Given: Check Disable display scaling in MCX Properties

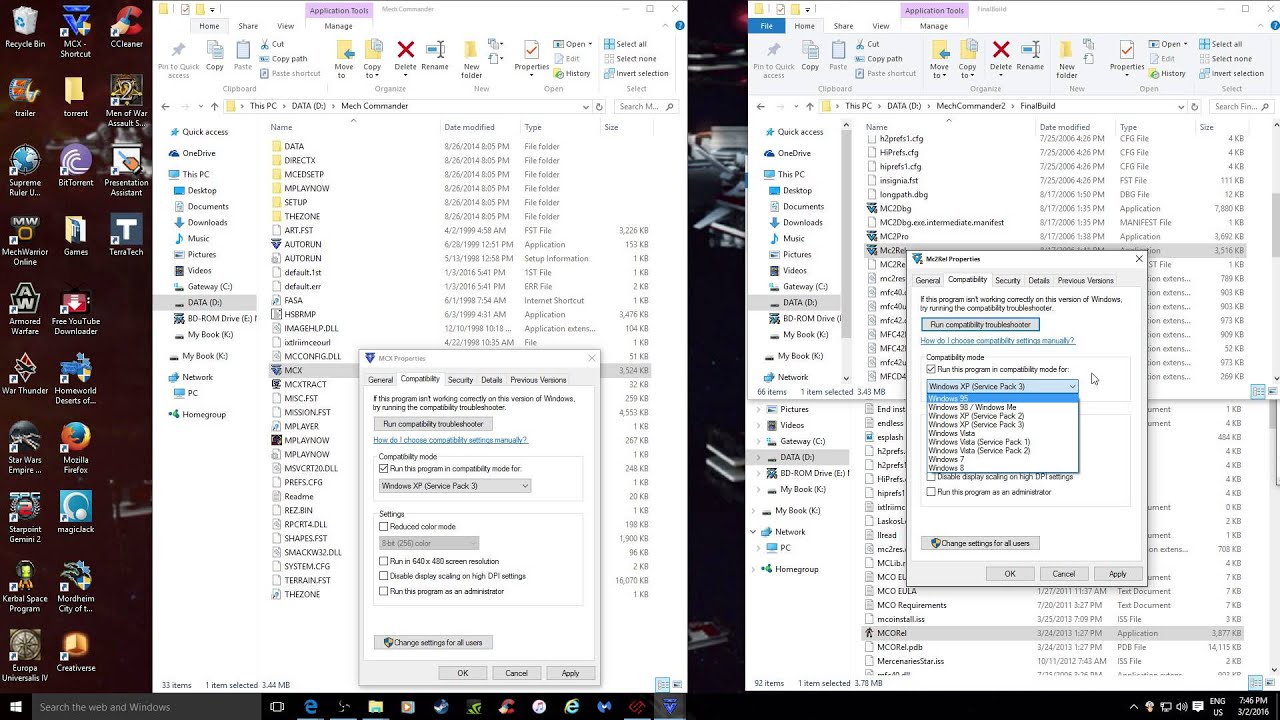Looking at the screenshot, I should (x=383, y=576).
